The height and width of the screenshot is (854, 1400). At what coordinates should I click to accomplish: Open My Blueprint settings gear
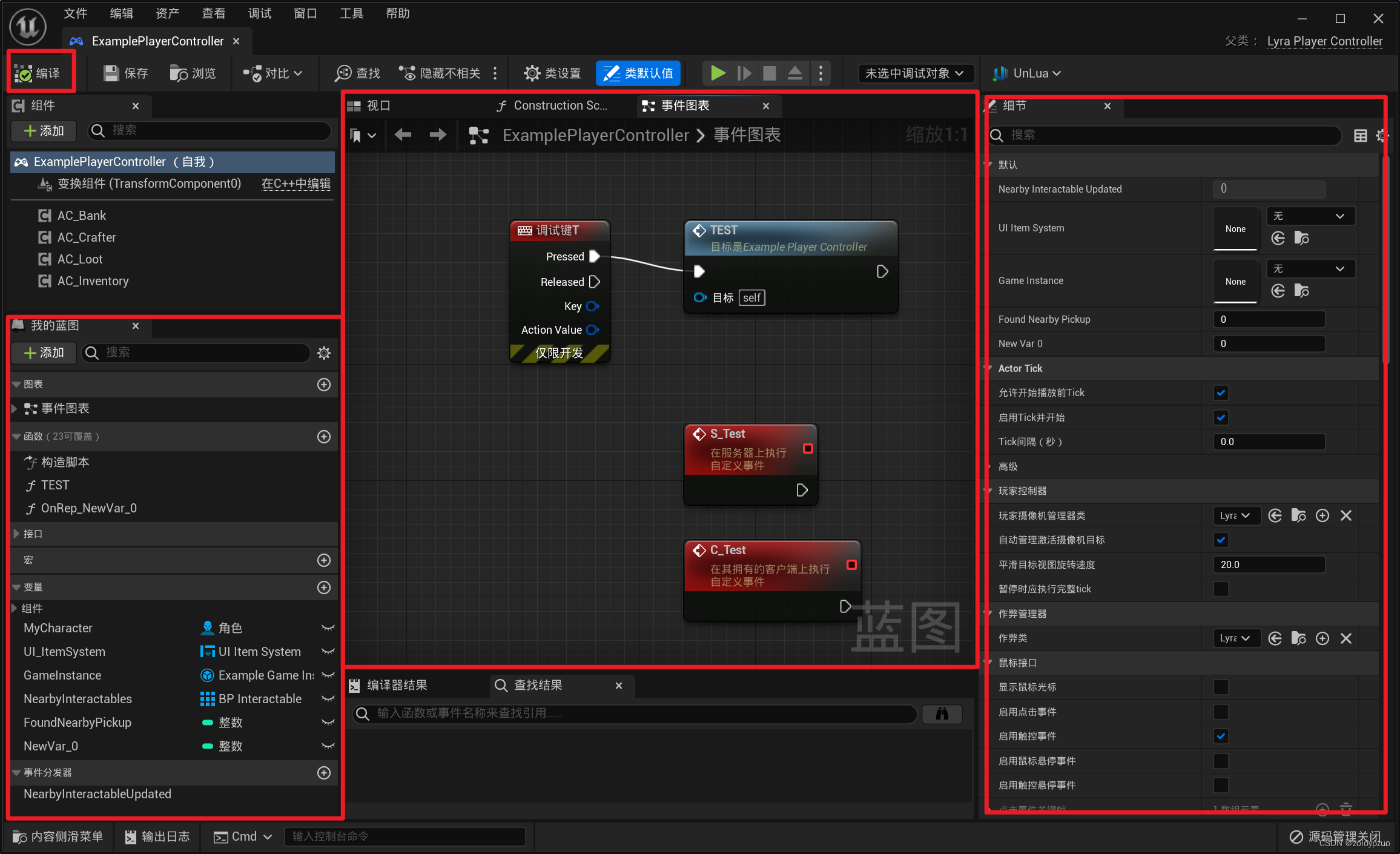click(324, 353)
